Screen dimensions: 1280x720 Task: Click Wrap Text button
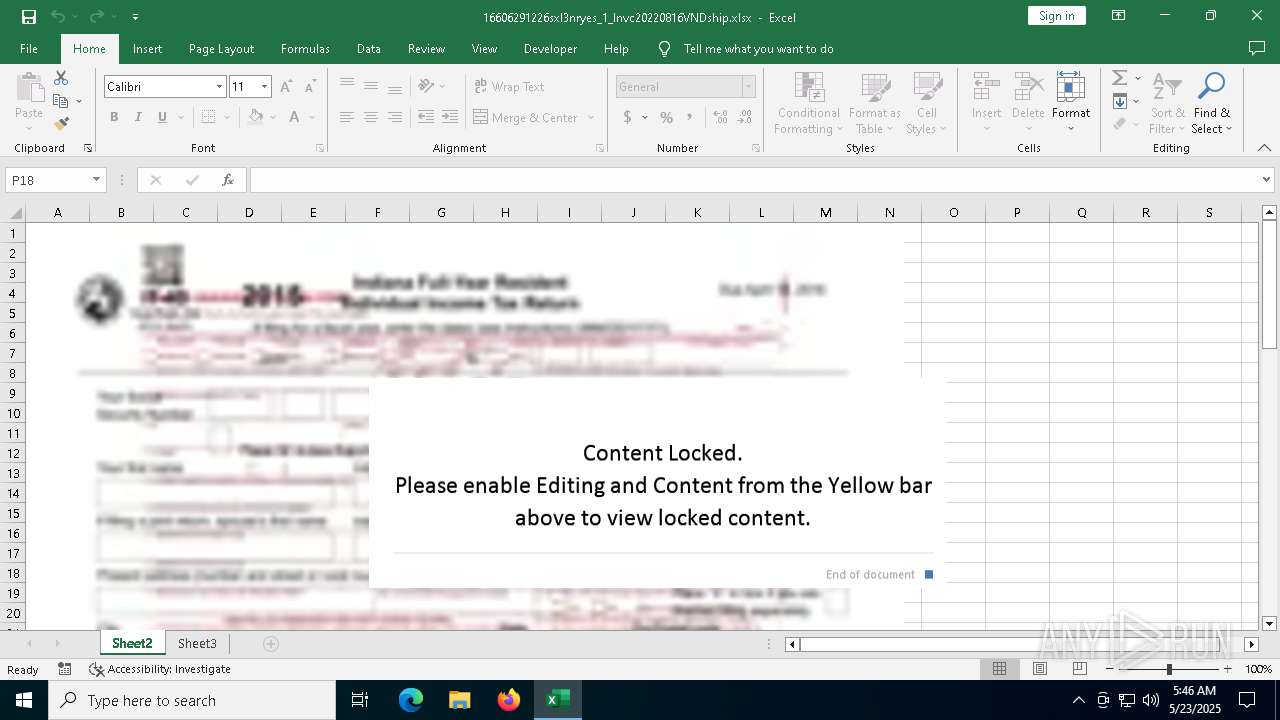click(x=509, y=86)
